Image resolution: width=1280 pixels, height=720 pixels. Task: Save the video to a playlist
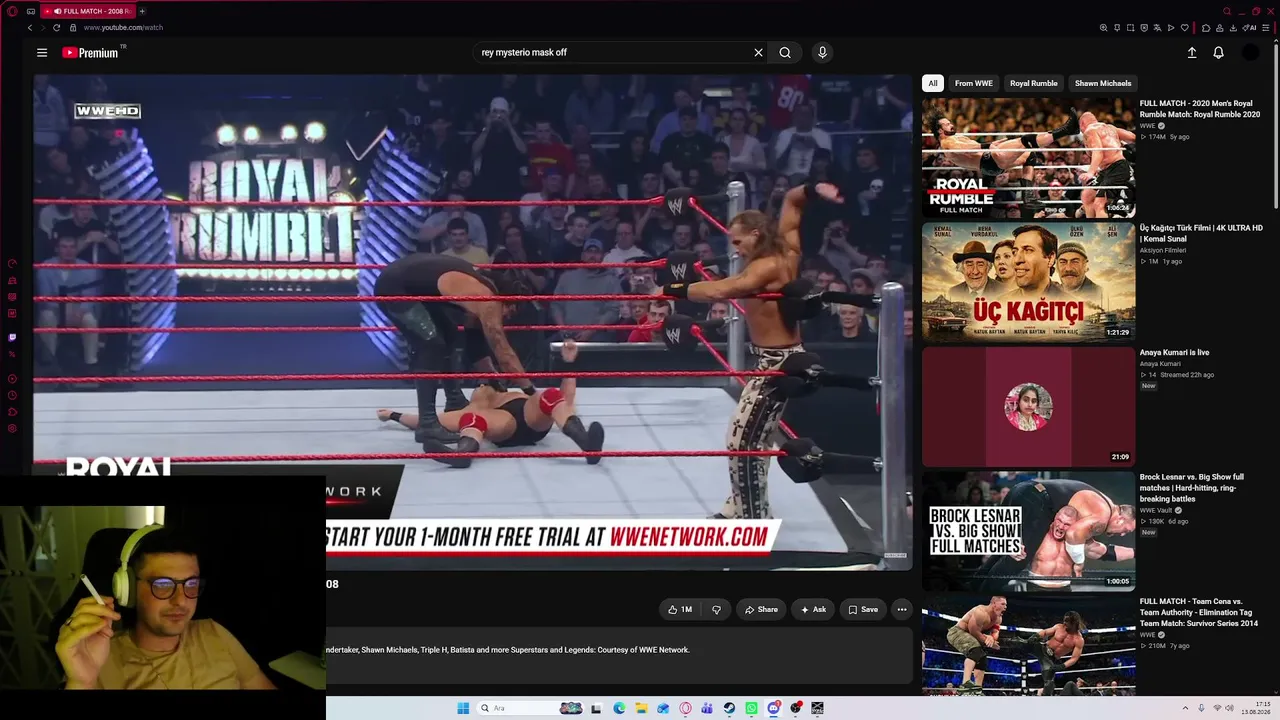(863, 609)
